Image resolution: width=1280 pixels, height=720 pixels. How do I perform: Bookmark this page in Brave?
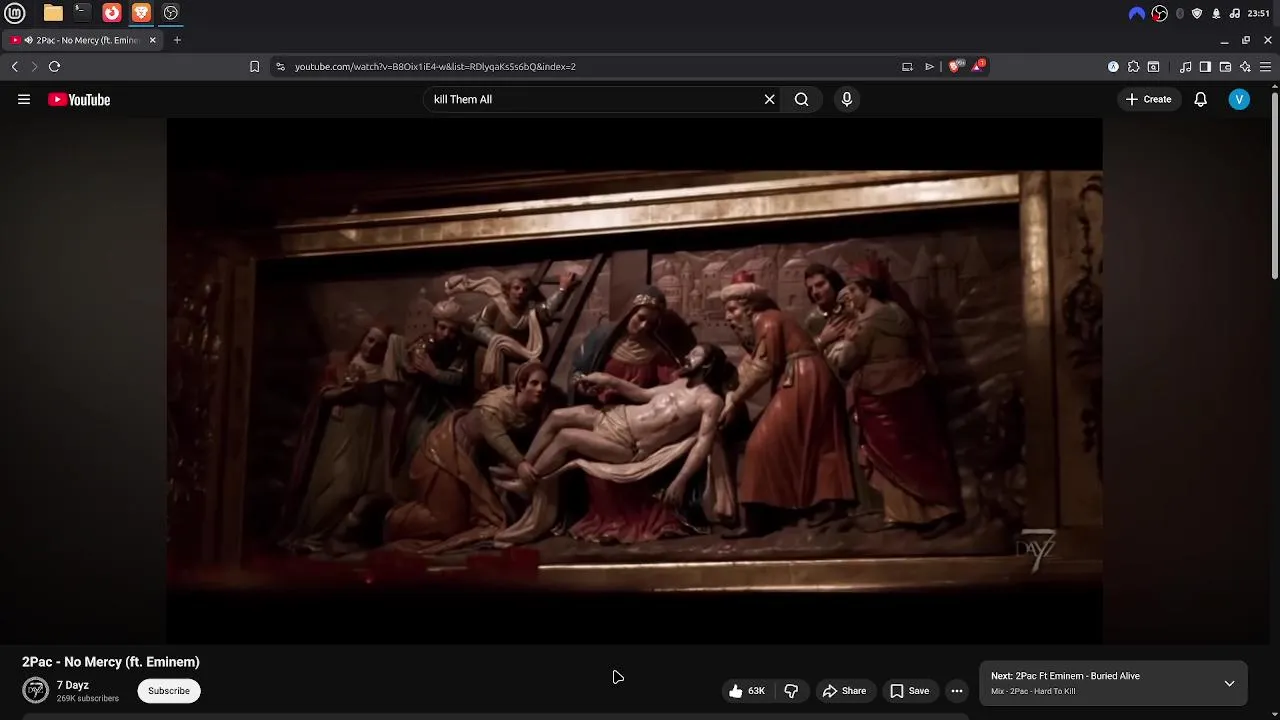tap(254, 66)
